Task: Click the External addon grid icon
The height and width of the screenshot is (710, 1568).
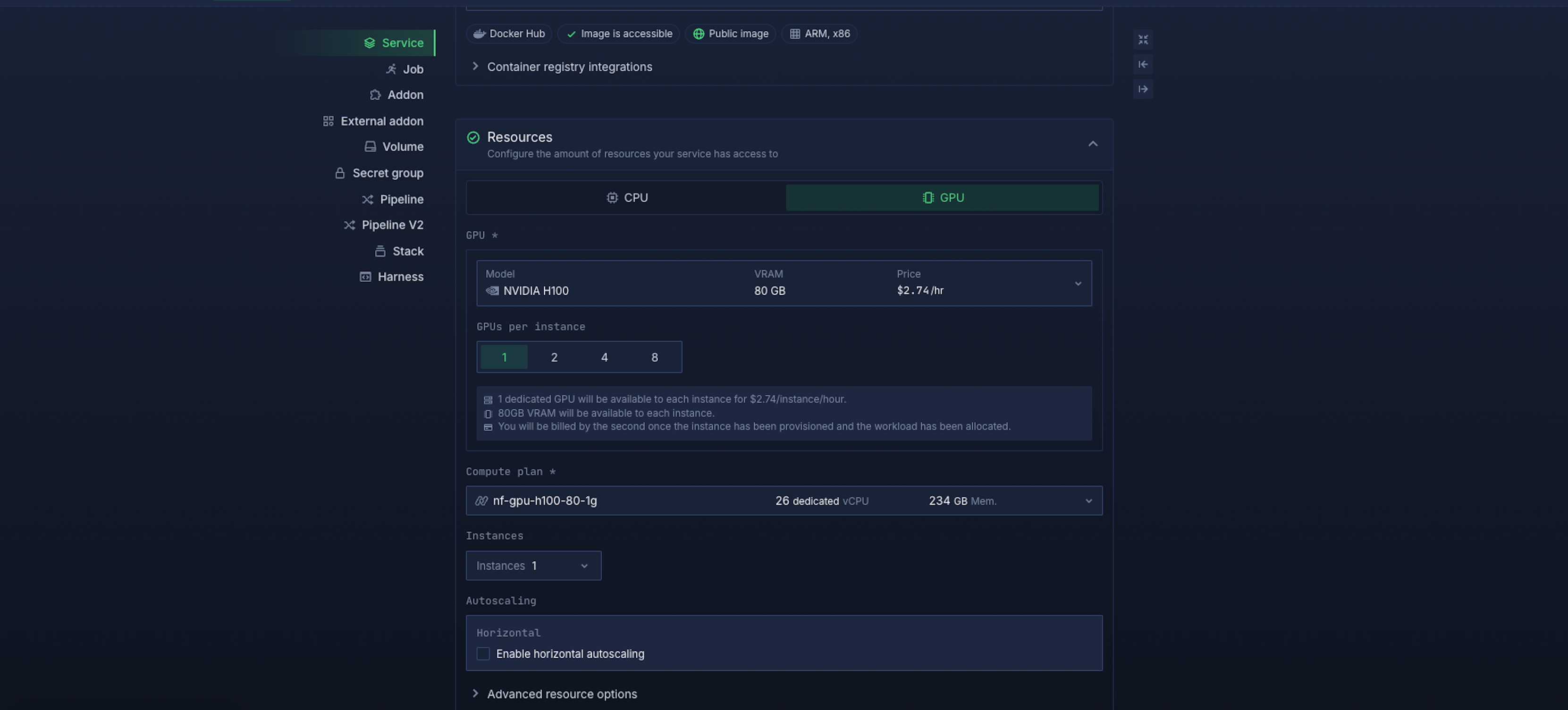Action: point(328,121)
